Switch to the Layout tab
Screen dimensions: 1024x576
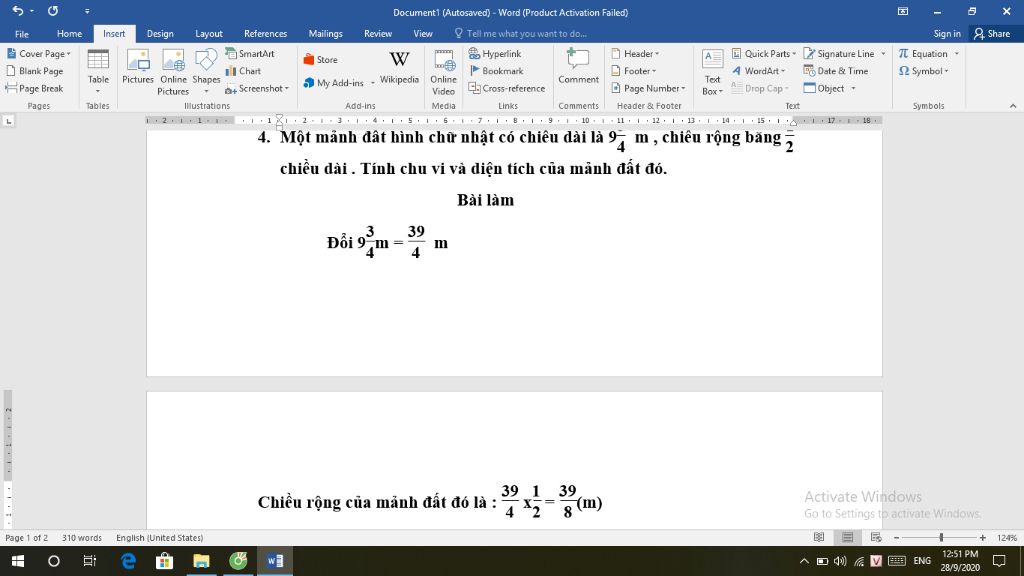tap(209, 34)
